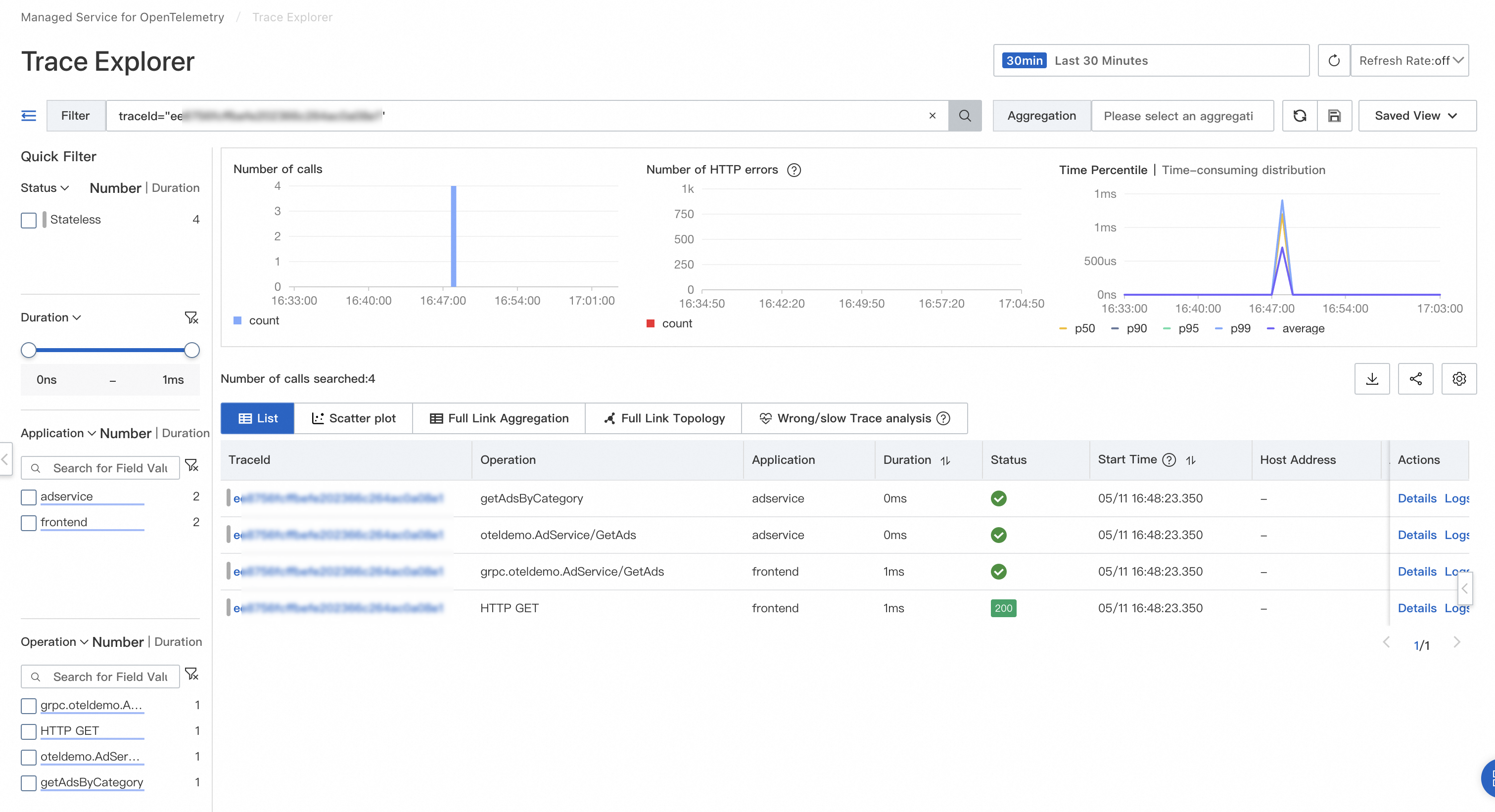Click the save view floppy disk icon
The width and height of the screenshot is (1495, 812).
[1334, 115]
